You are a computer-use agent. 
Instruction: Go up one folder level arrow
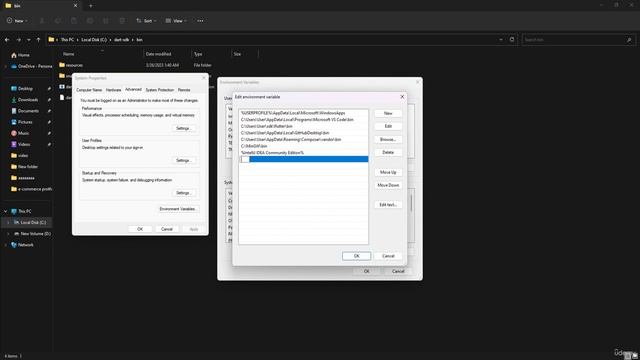[38, 40]
